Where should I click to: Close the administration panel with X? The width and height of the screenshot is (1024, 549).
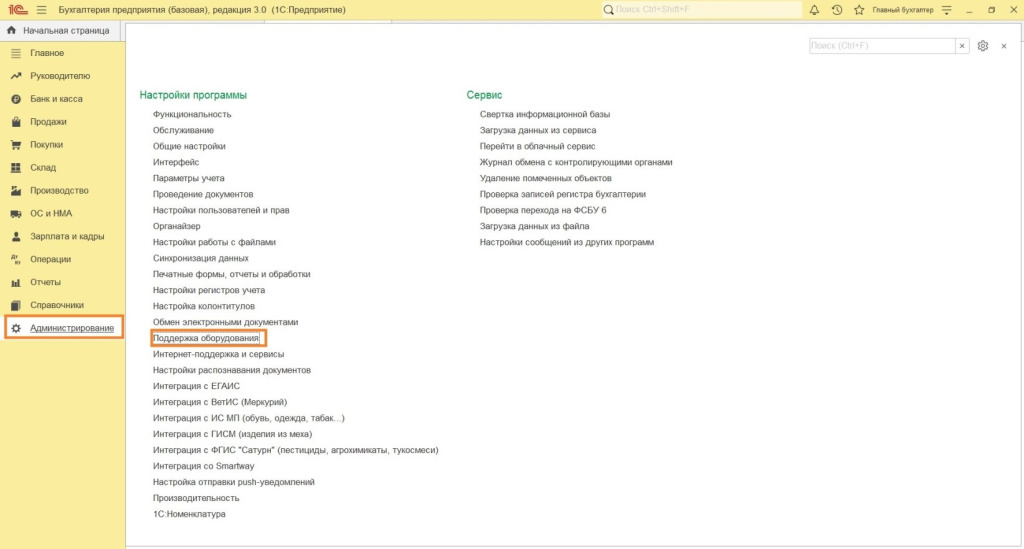(x=1004, y=46)
